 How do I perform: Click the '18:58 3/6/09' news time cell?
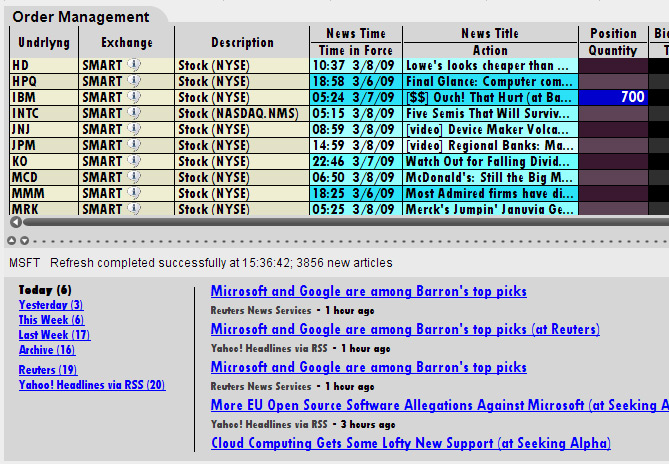(x=356, y=81)
